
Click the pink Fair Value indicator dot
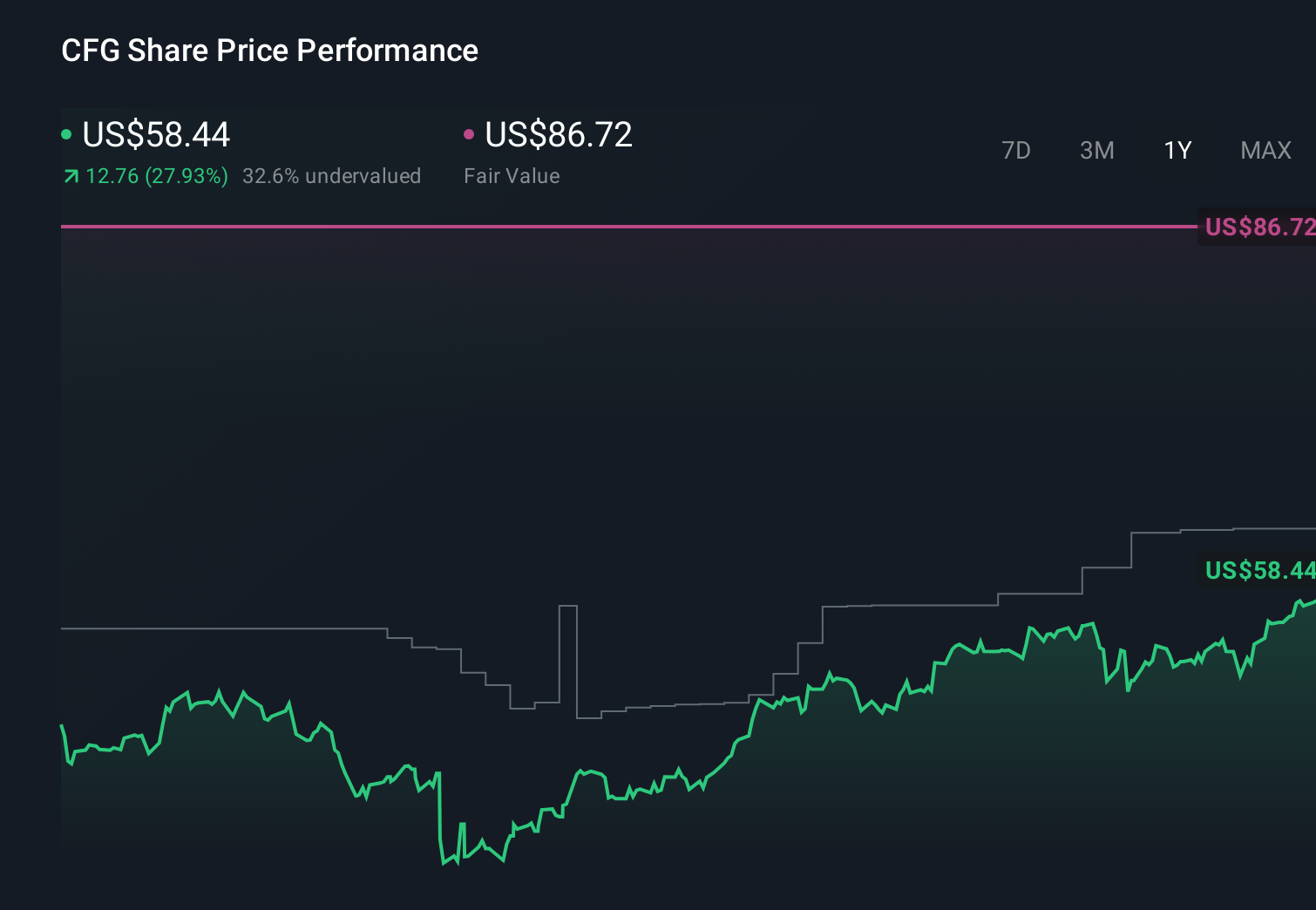point(471,133)
